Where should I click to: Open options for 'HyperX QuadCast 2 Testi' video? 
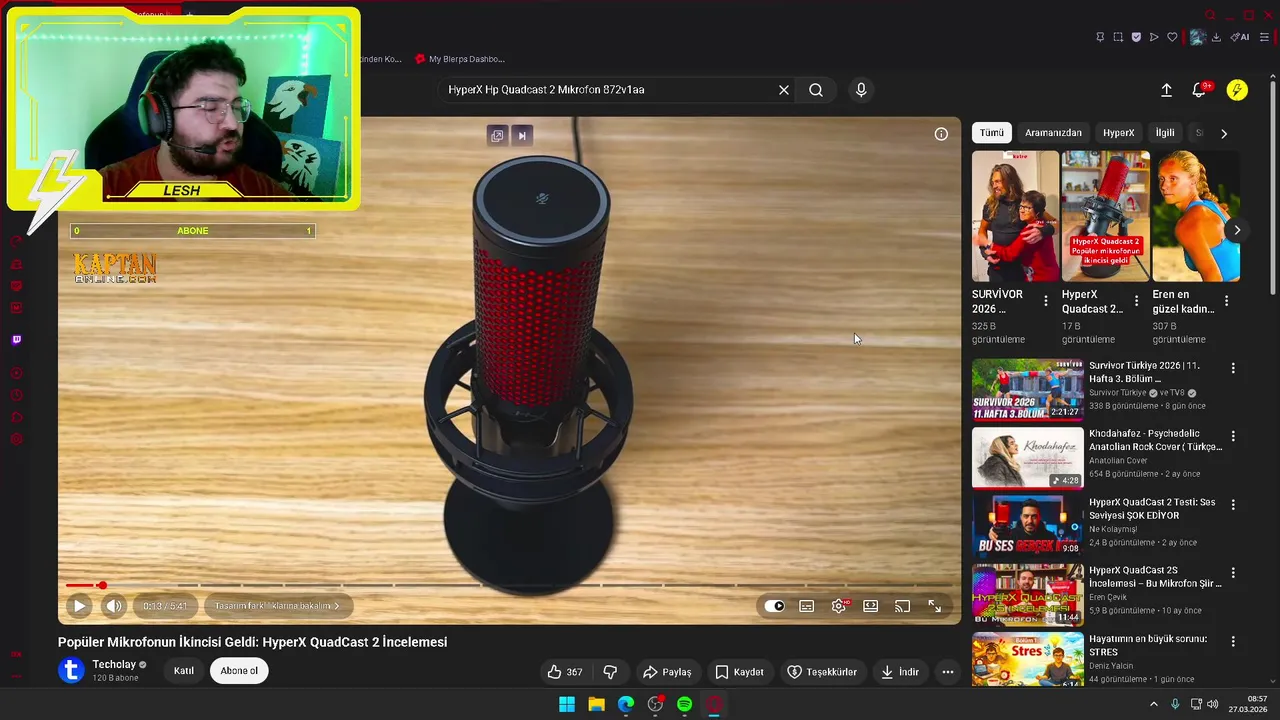tap(1233, 505)
